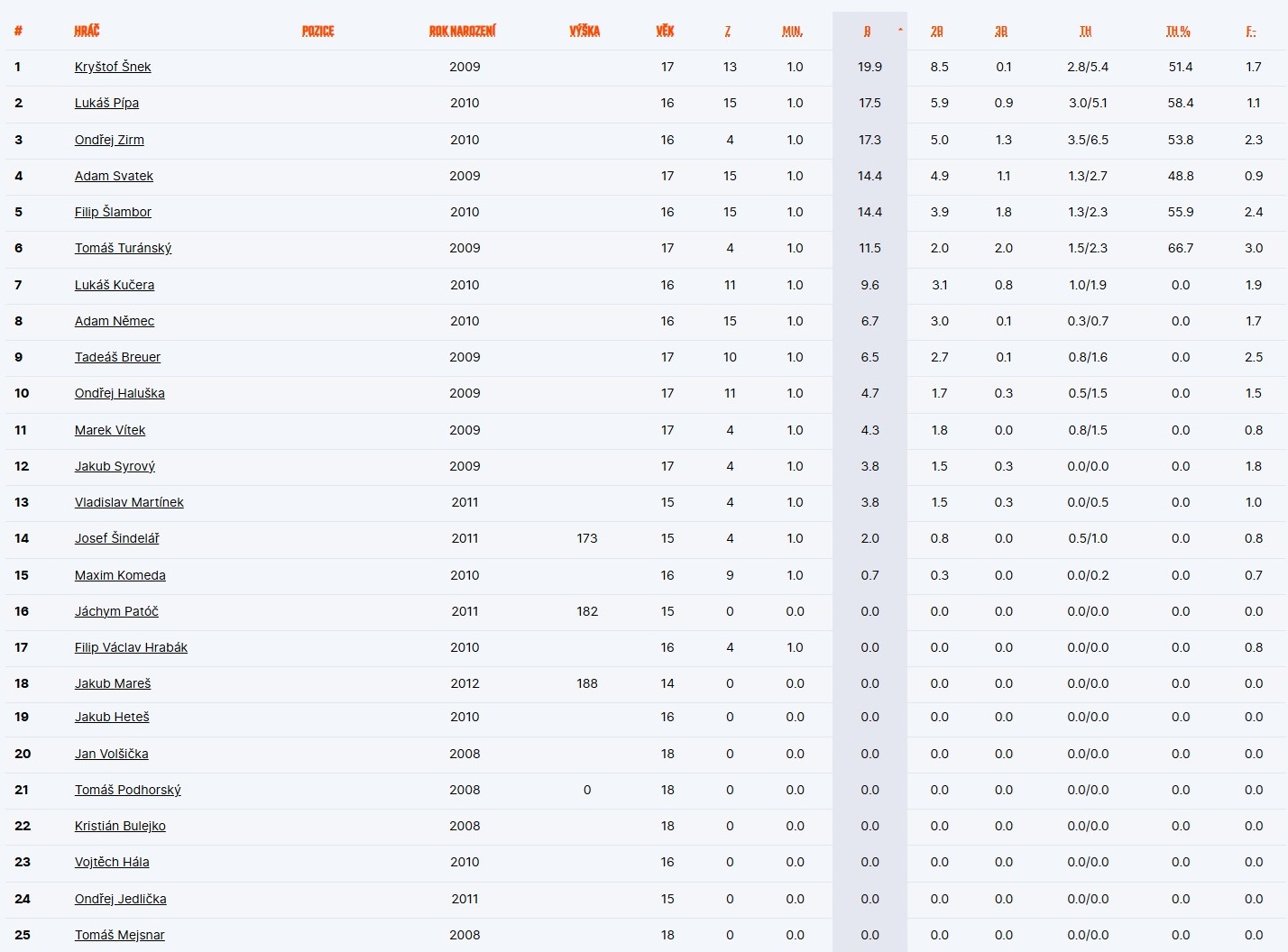Open Lukáš Pípa's player page
The height and width of the screenshot is (952, 1288).
click(106, 103)
